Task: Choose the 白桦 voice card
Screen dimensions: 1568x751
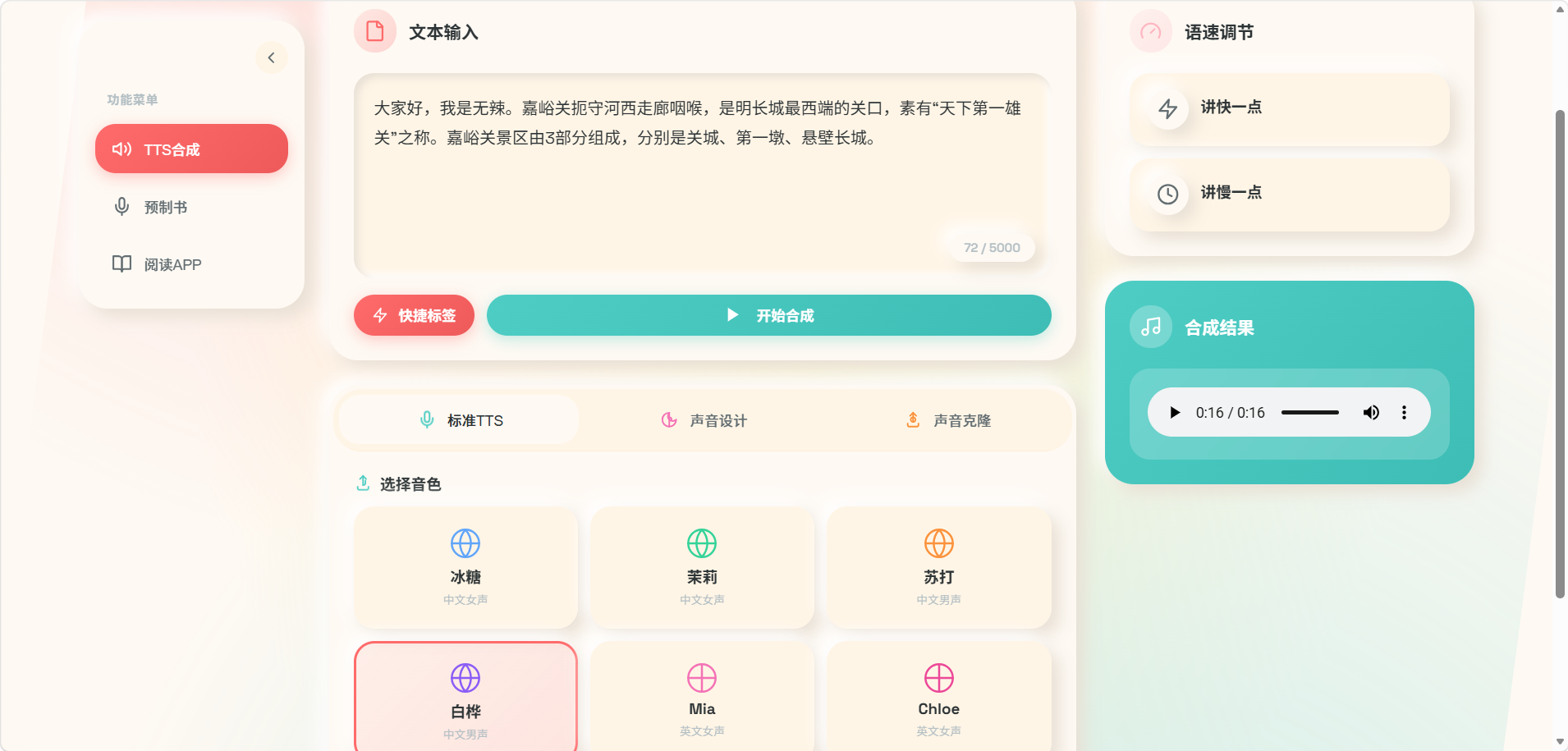Action: click(x=465, y=697)
